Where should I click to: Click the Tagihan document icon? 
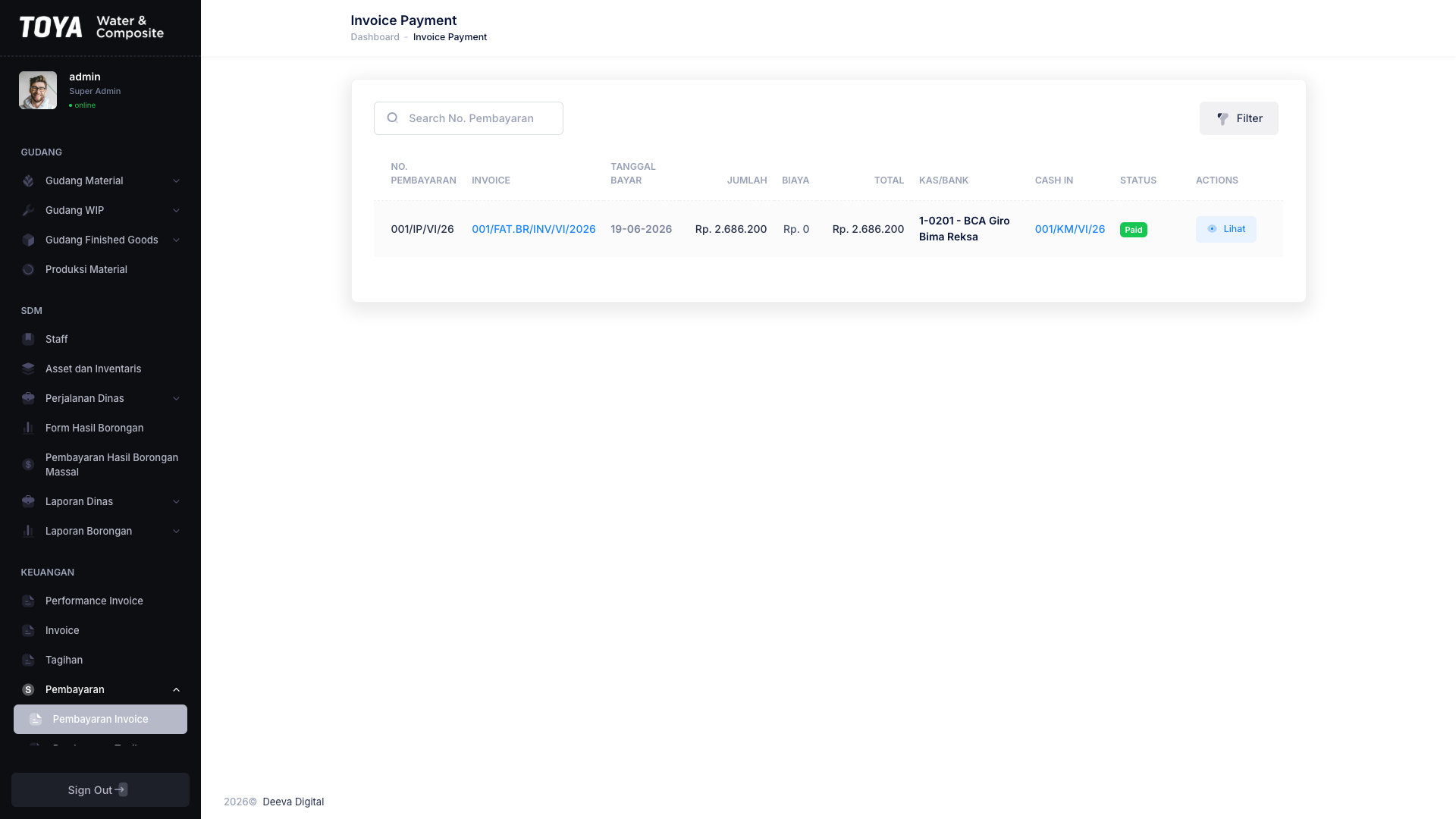click(28, 660)
